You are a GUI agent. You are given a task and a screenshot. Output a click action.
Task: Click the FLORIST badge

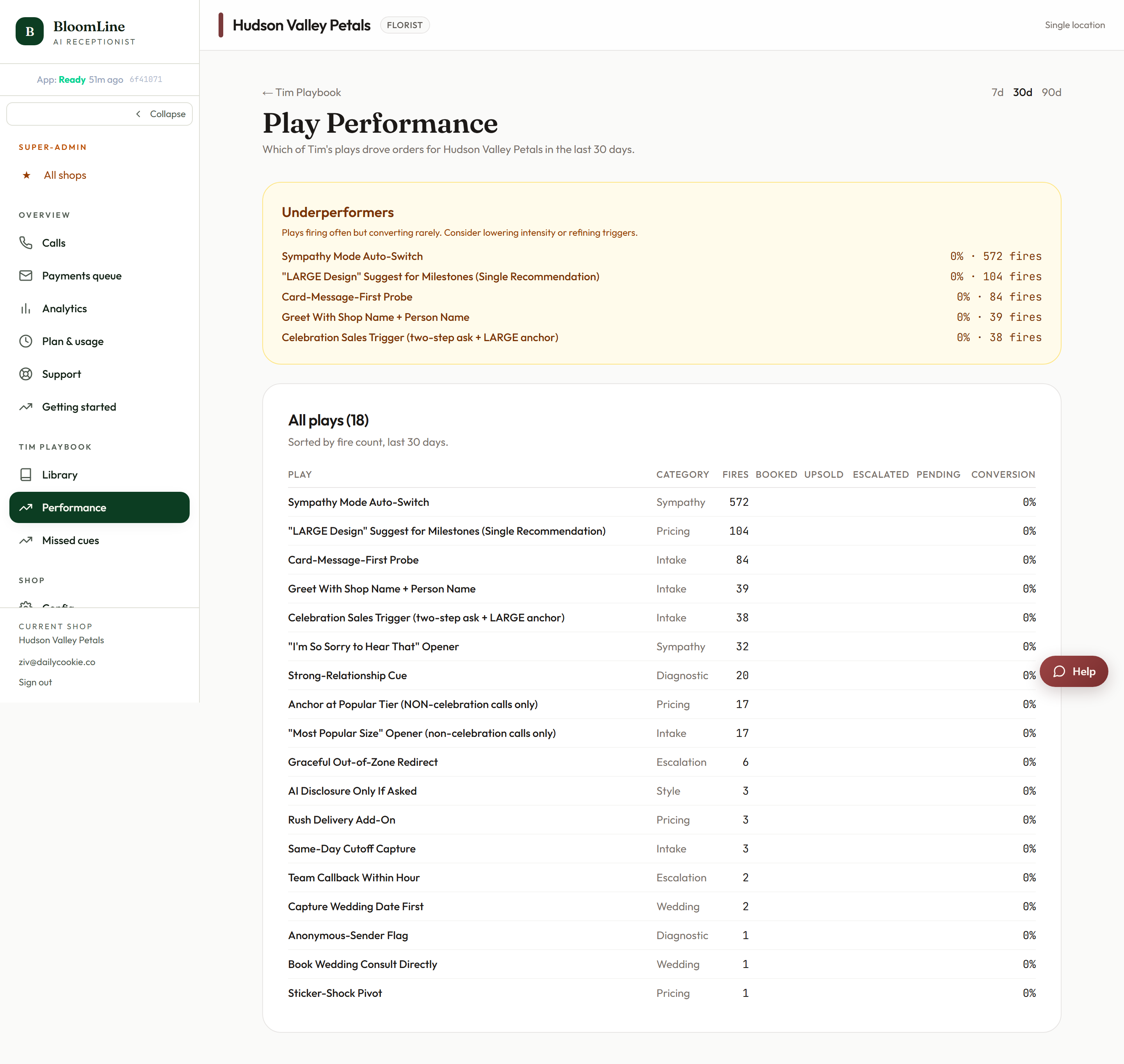404,25
